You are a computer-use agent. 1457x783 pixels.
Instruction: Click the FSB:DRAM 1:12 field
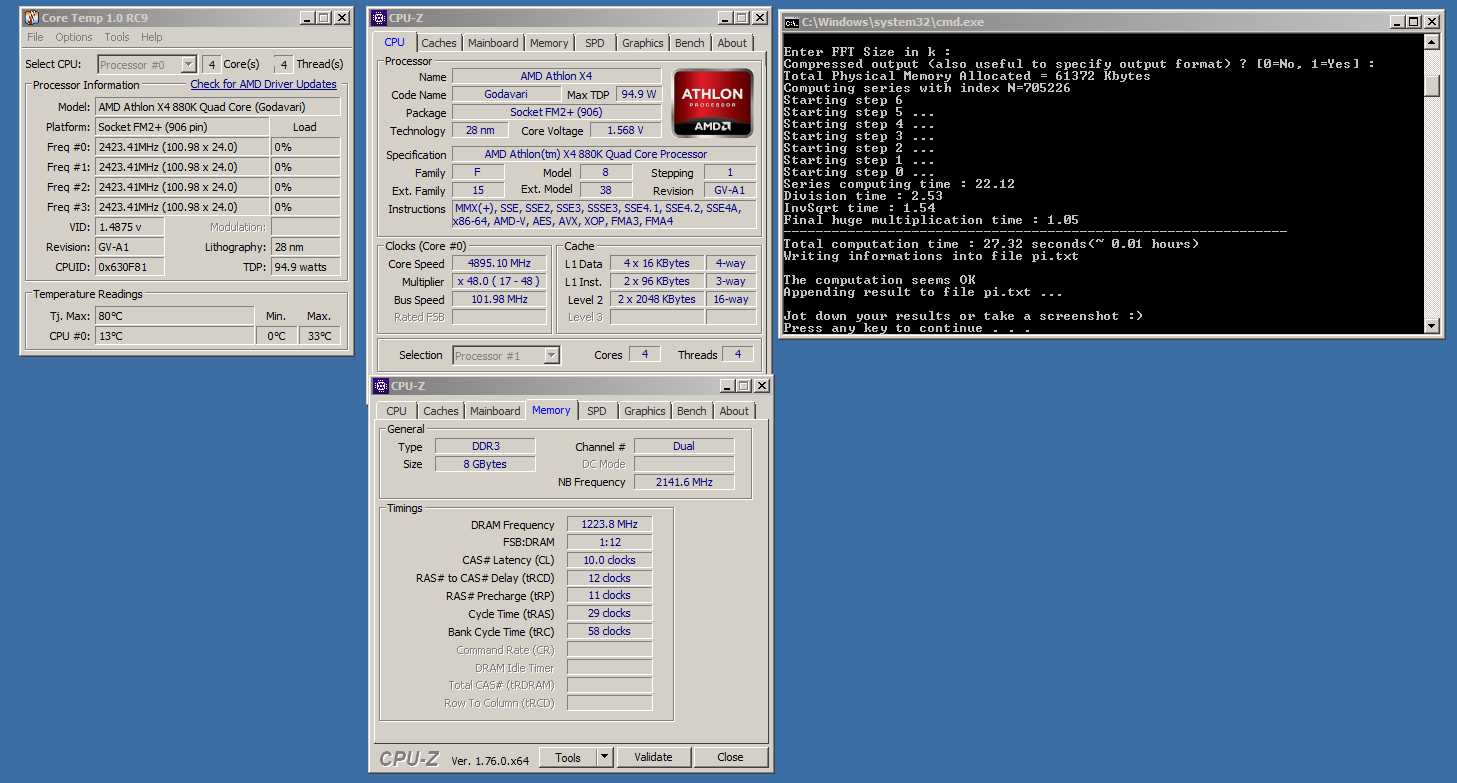coord(609,542)
